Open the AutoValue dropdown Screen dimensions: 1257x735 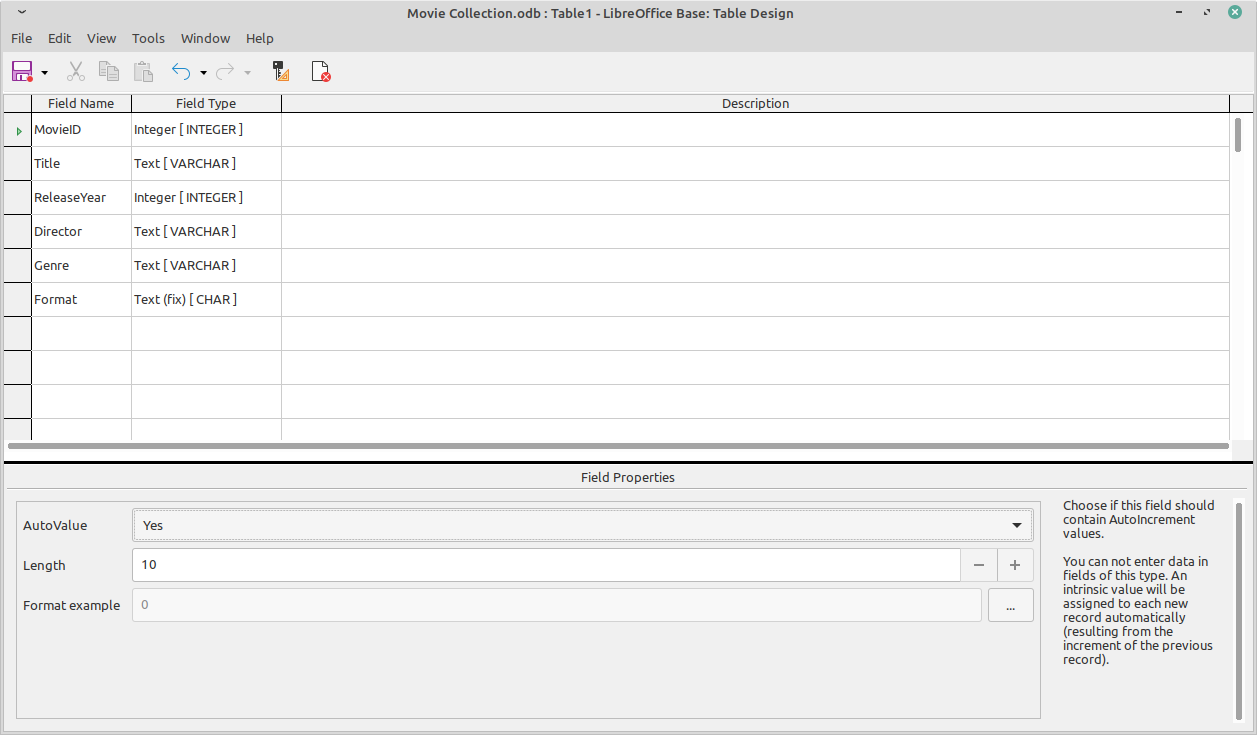coord(1016,524)
